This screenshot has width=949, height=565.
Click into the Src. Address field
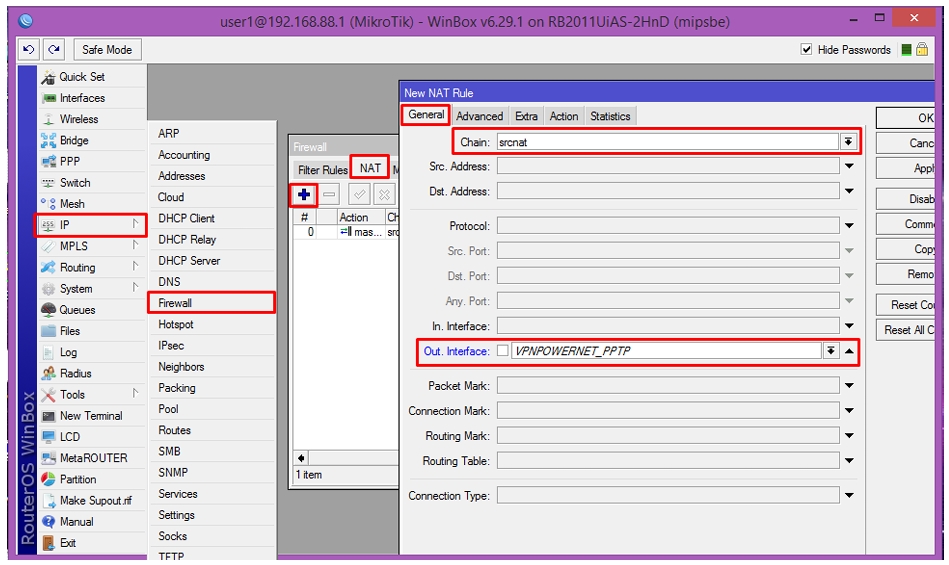668,166
